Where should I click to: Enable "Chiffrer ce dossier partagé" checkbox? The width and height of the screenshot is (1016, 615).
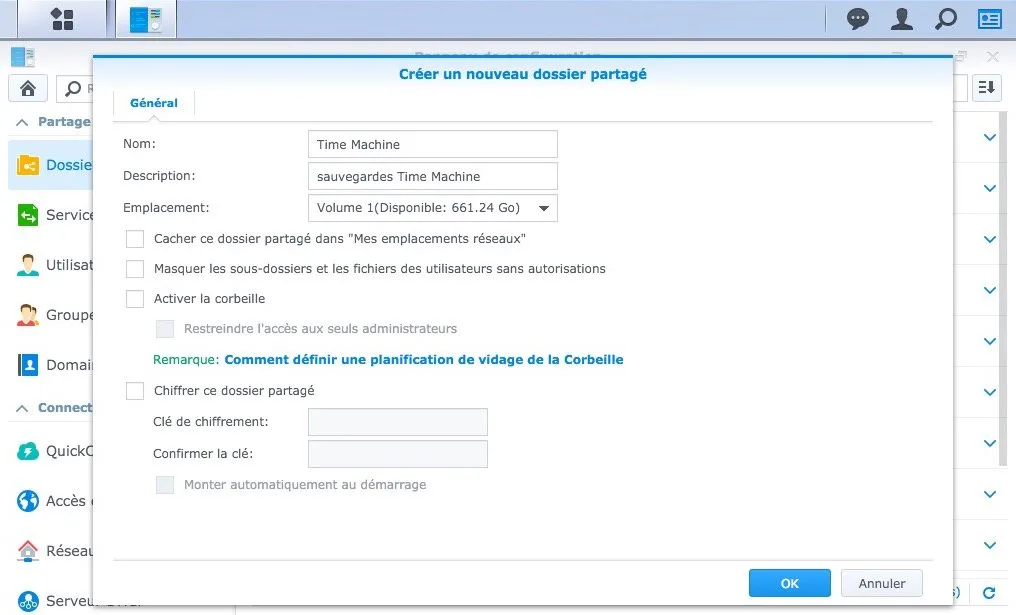(x=135, y=391)
